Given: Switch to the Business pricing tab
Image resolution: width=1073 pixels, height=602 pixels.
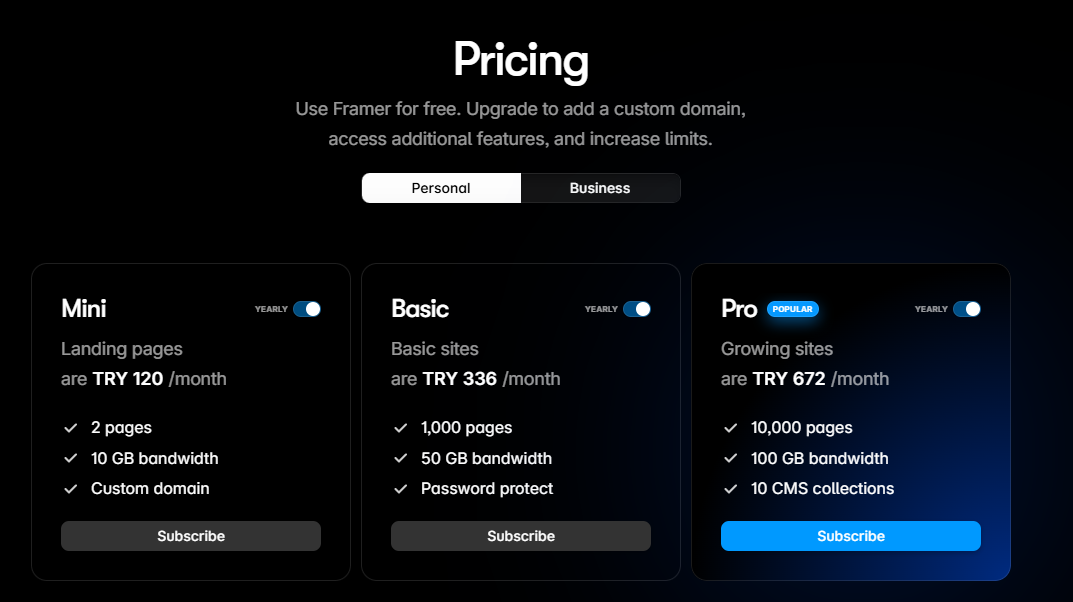Looking at the screenshot, I should [600, 188].
